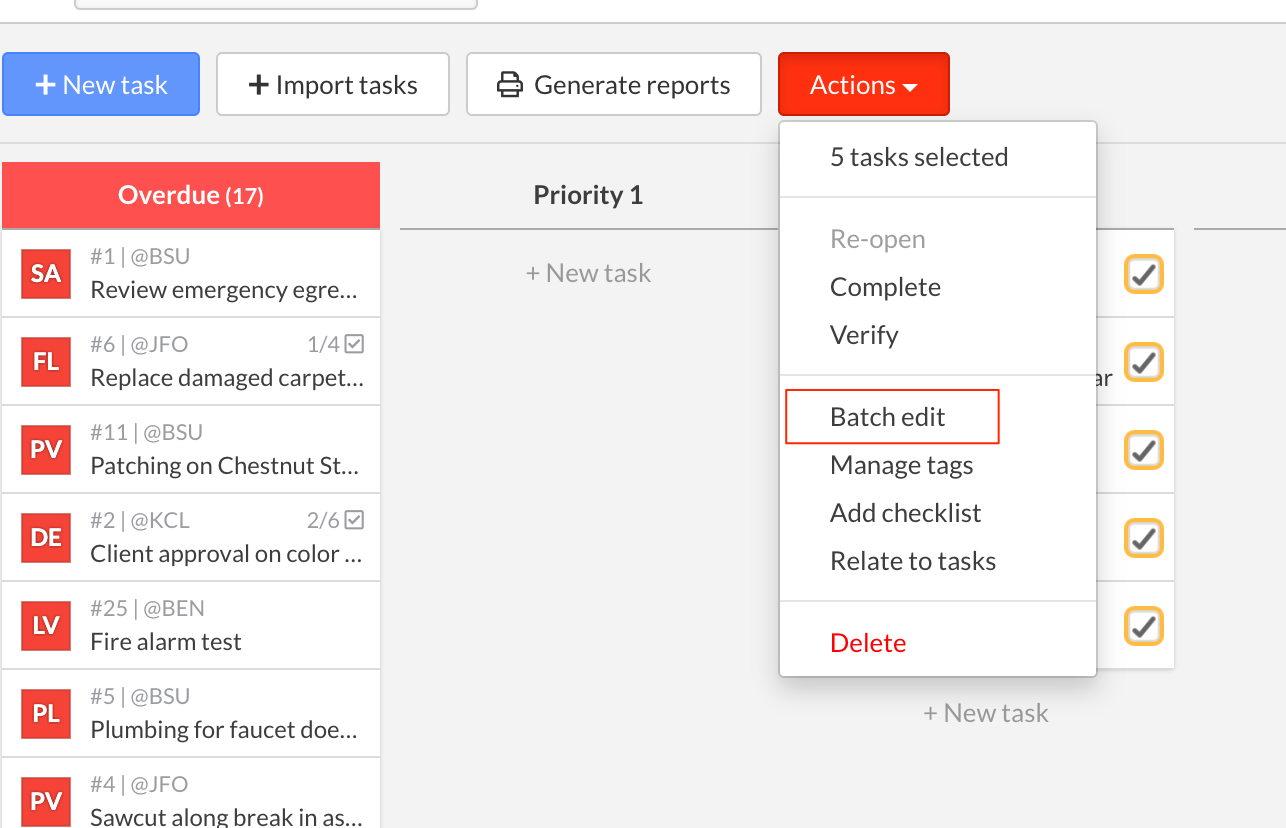This screenshot has width=1286, height=828.
Task: Click + New task below selected tasks
Action: click(x=986, y=713)
